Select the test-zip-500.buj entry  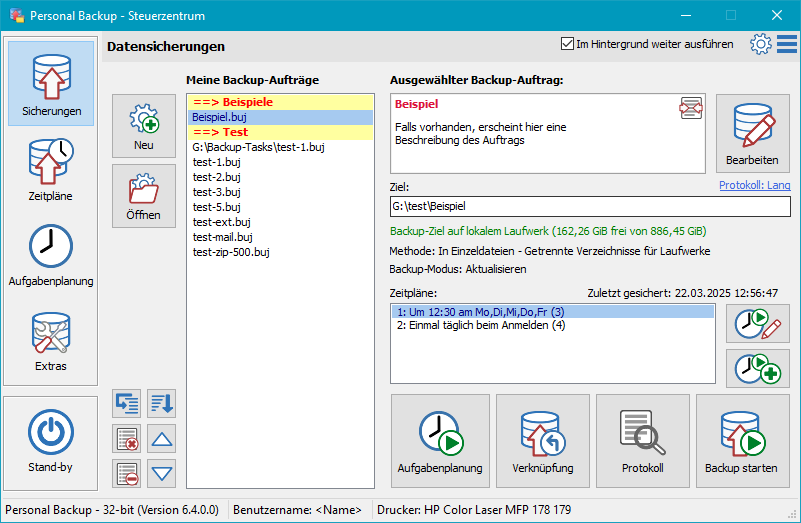click(280, 252)
